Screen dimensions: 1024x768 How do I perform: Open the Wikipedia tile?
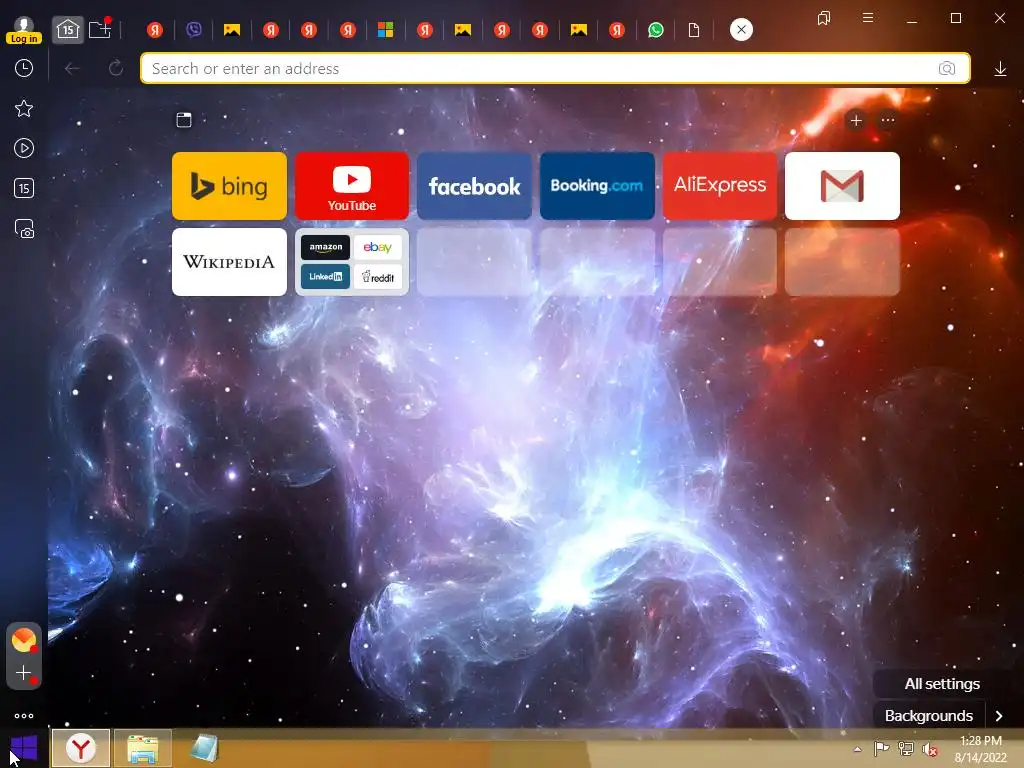point(229,262)
